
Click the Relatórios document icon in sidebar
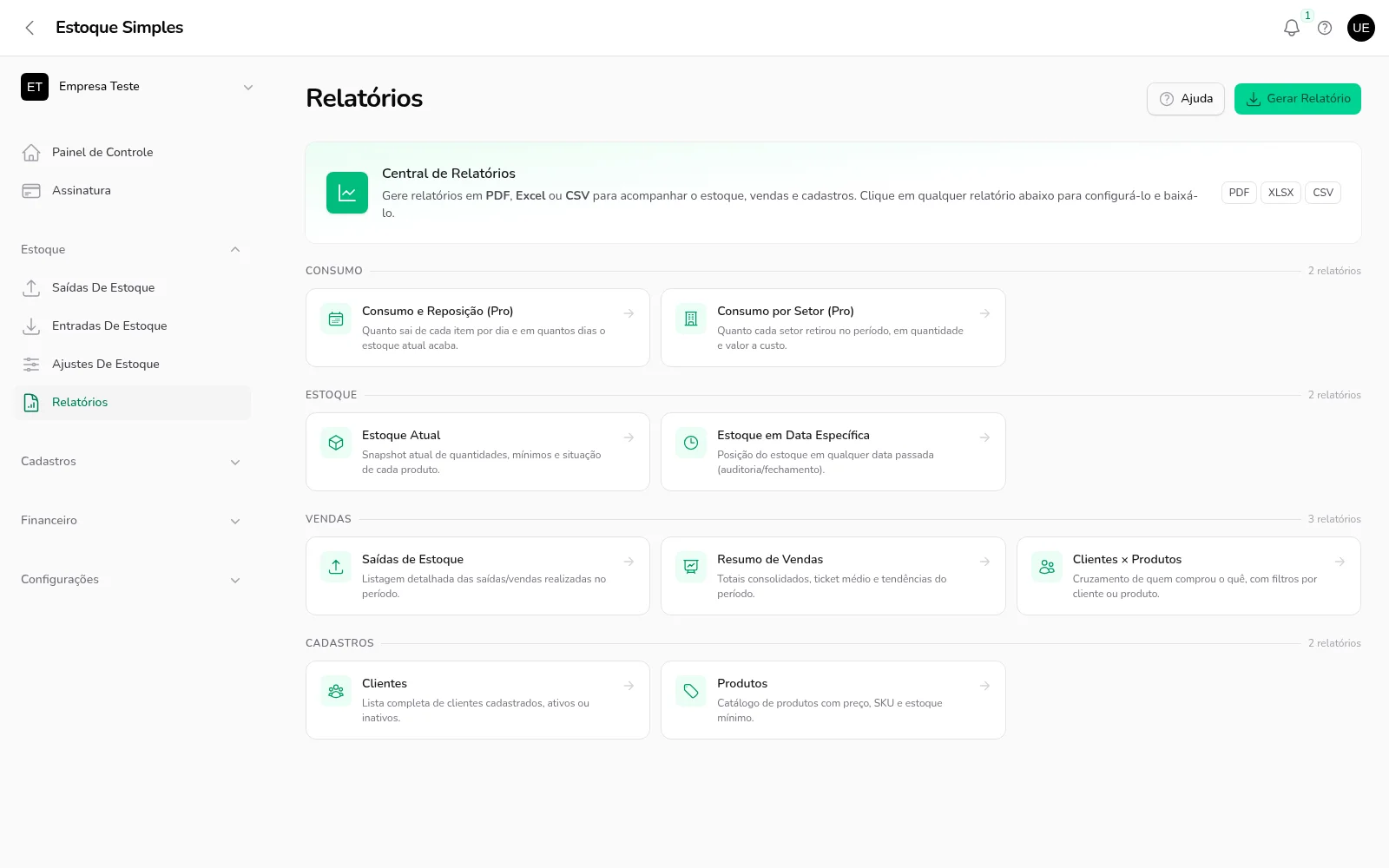[x=31, y=403]
